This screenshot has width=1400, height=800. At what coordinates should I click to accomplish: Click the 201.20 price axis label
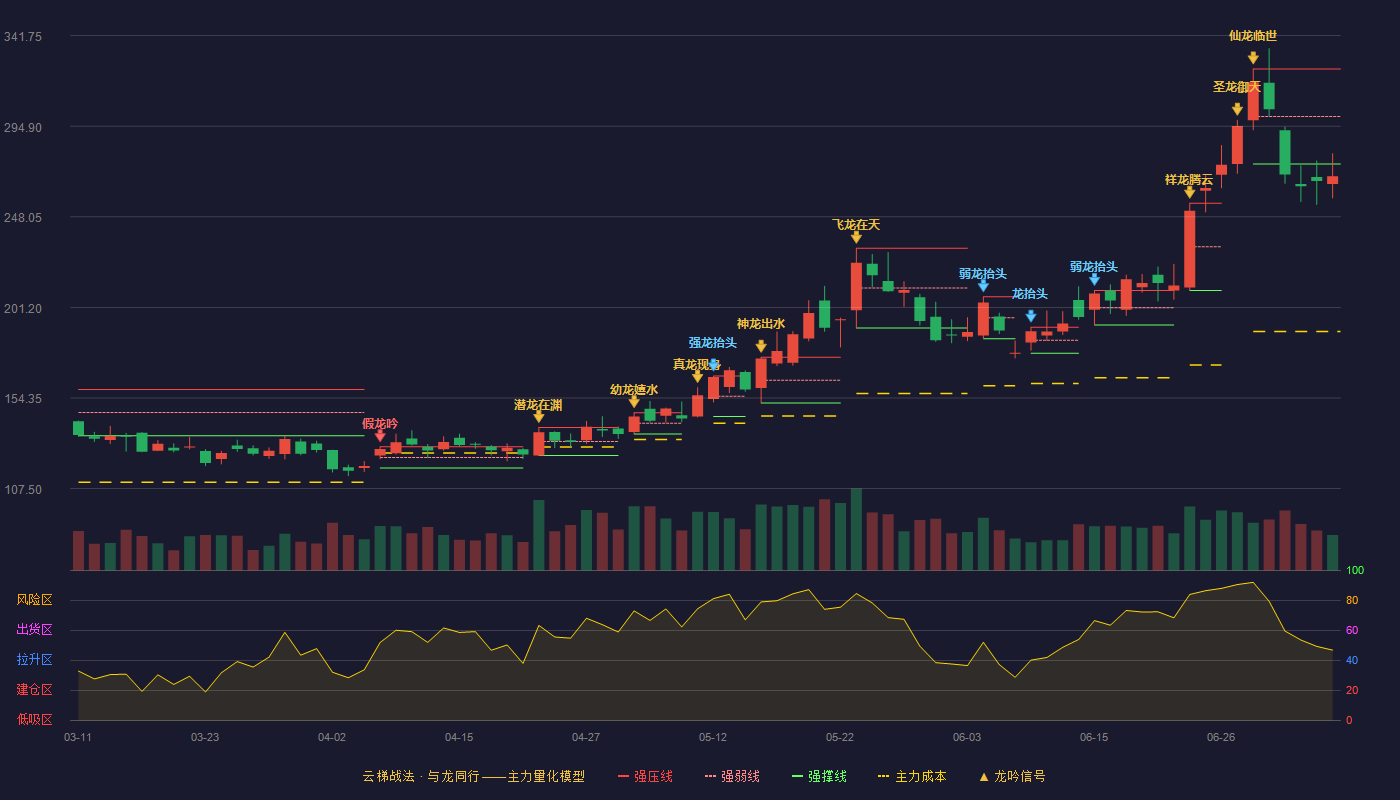(x=22, y=308)
